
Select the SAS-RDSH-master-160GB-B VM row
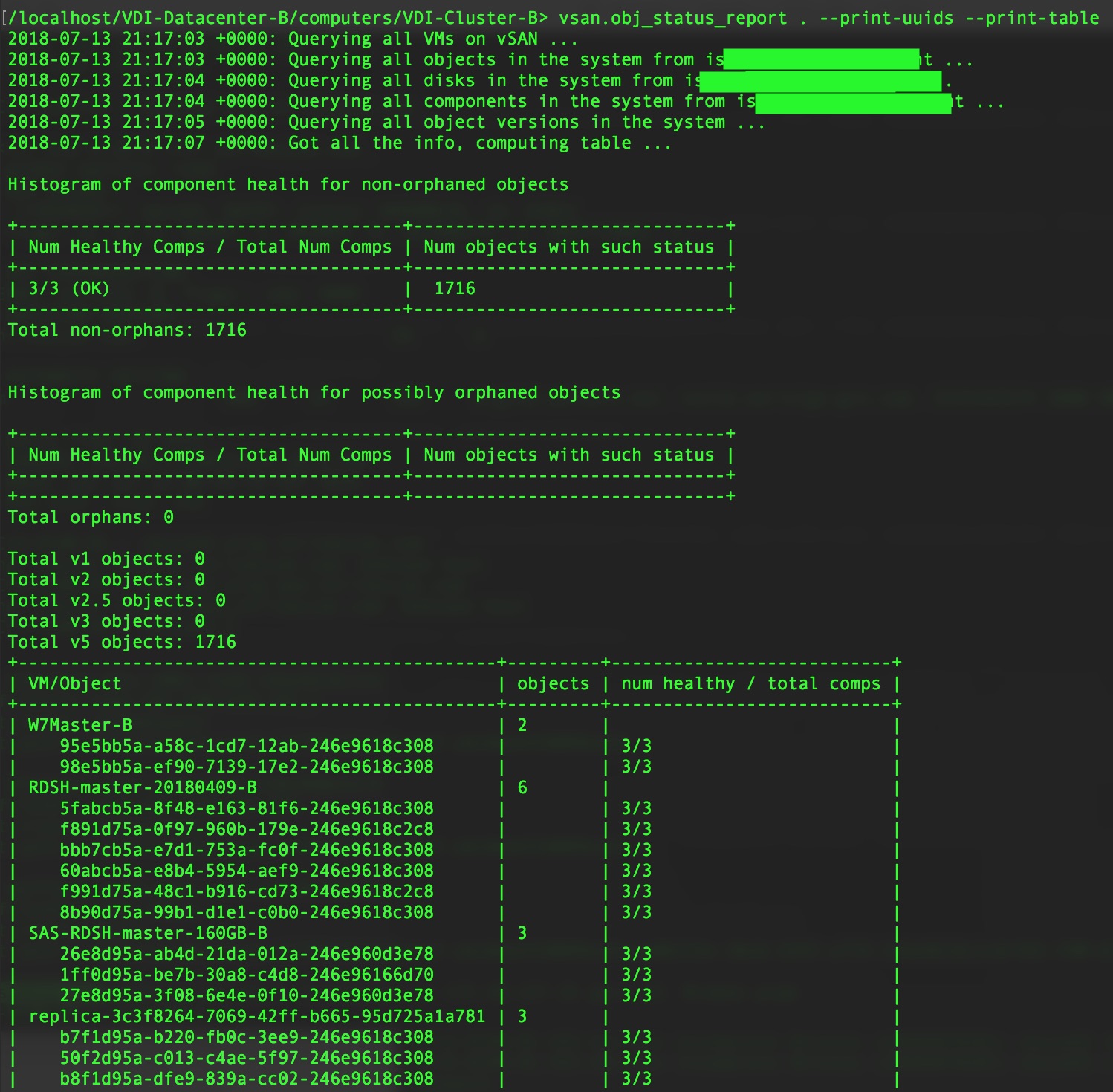(148, 933)
